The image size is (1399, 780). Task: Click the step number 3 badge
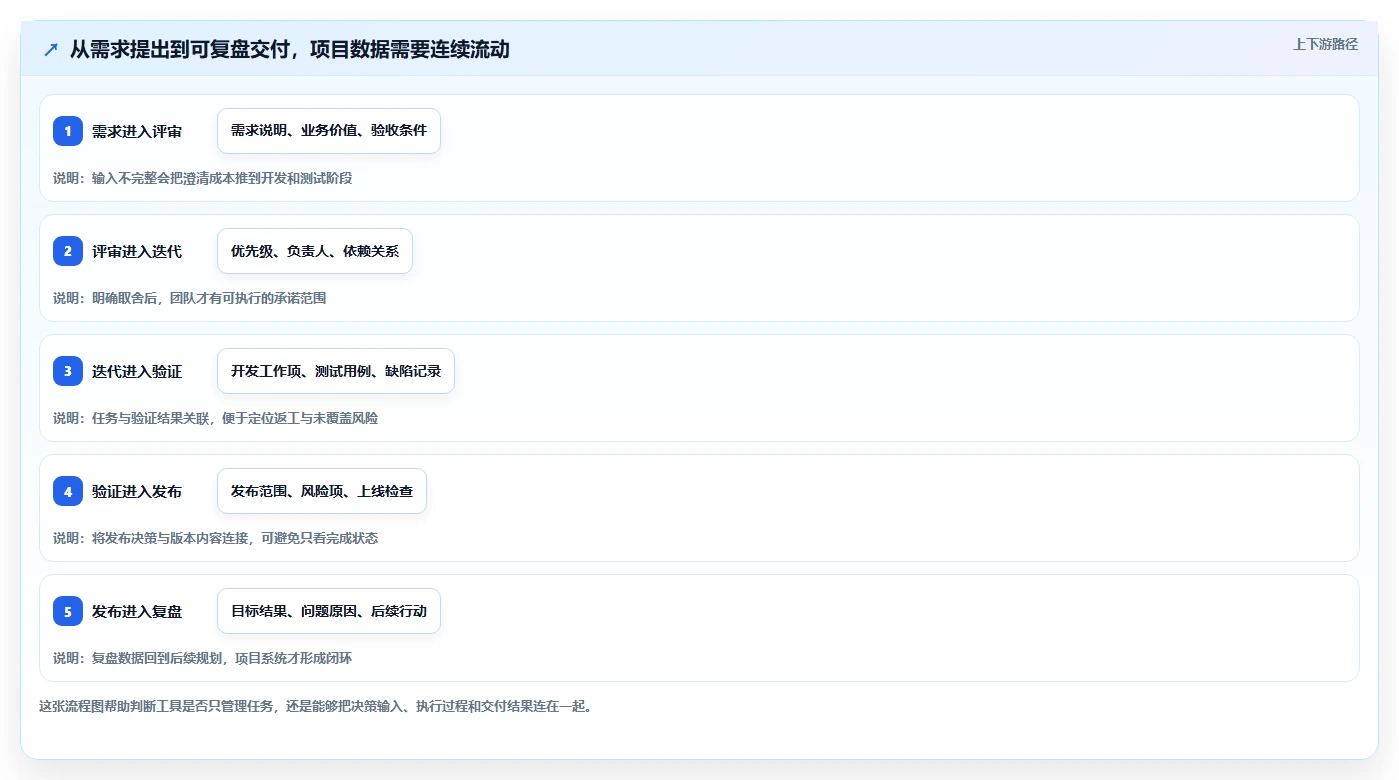click(68, 371)
